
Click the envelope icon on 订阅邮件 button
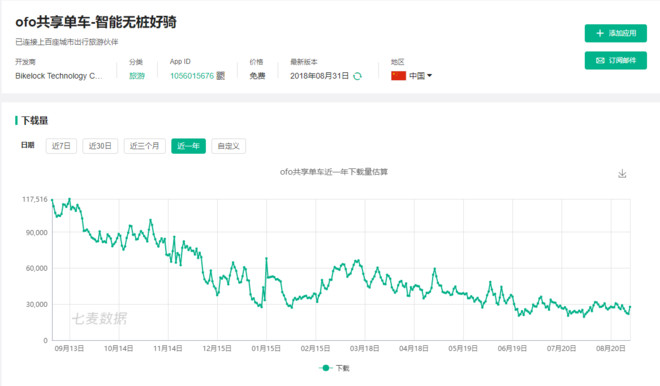pos(600,61)
